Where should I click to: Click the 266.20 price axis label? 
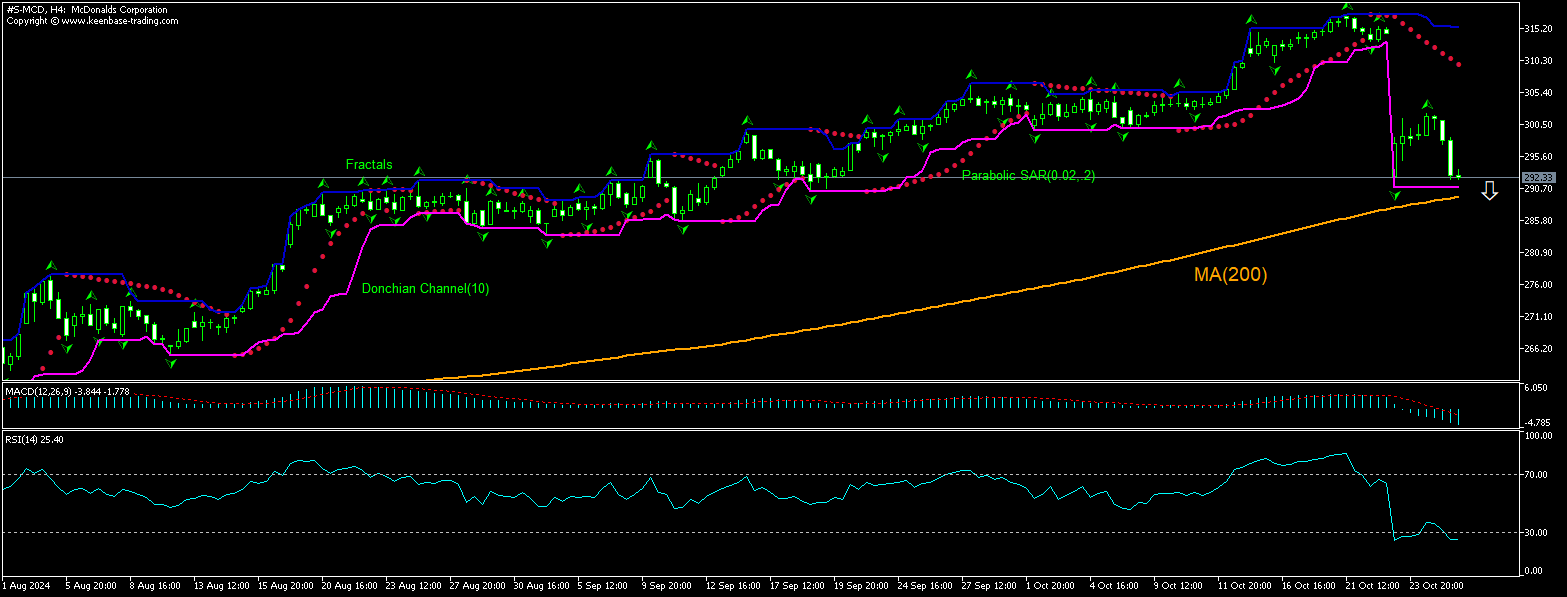1536,349
